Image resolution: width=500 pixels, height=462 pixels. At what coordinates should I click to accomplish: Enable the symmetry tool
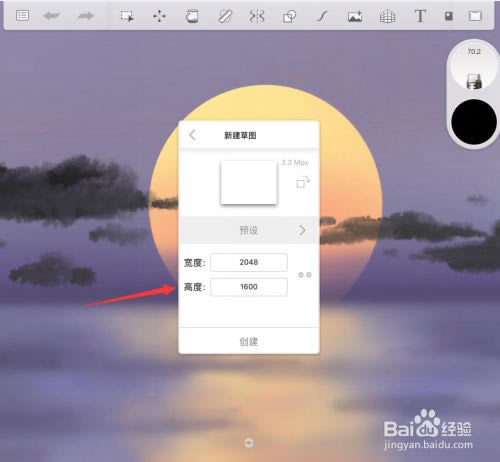[257, 16]
